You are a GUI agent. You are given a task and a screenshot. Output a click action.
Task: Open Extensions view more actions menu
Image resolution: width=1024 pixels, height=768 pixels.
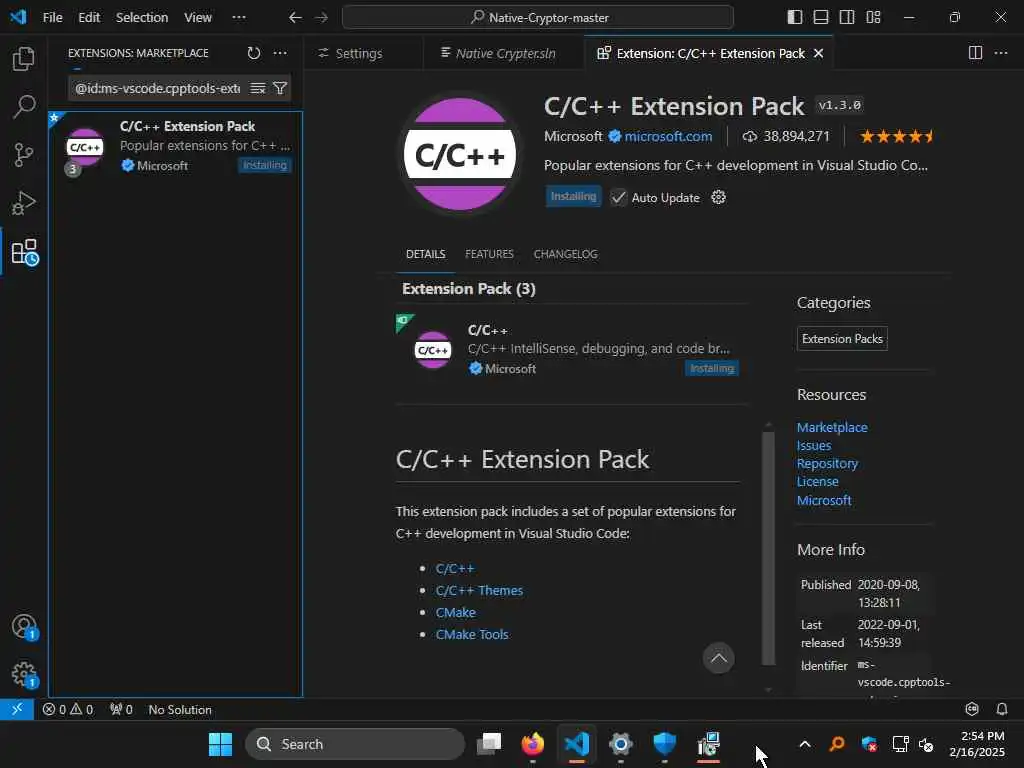pyautogui.click(x=280, y=53)
